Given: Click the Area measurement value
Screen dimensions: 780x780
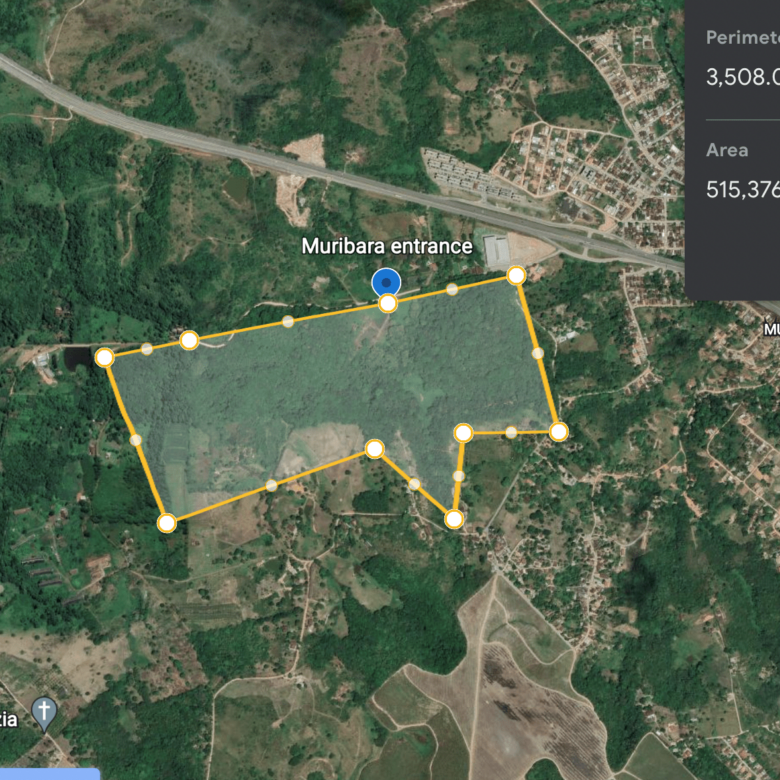Looking at the screenshot, I should click(x=743, y=190).
